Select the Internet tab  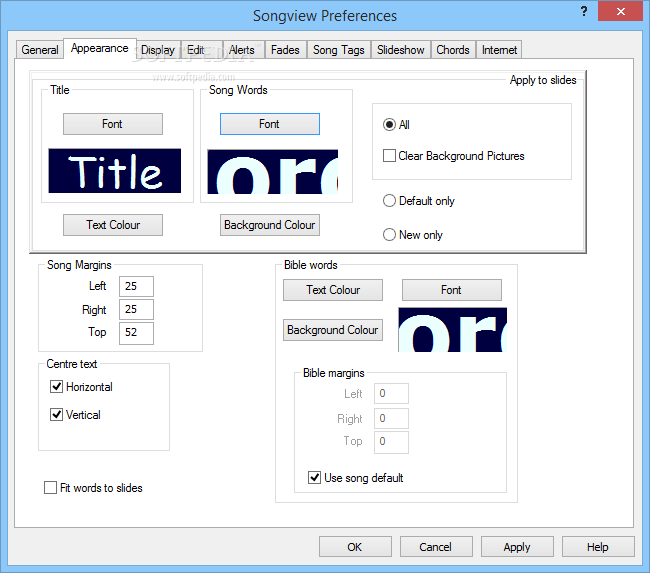[x=499, y=50]
